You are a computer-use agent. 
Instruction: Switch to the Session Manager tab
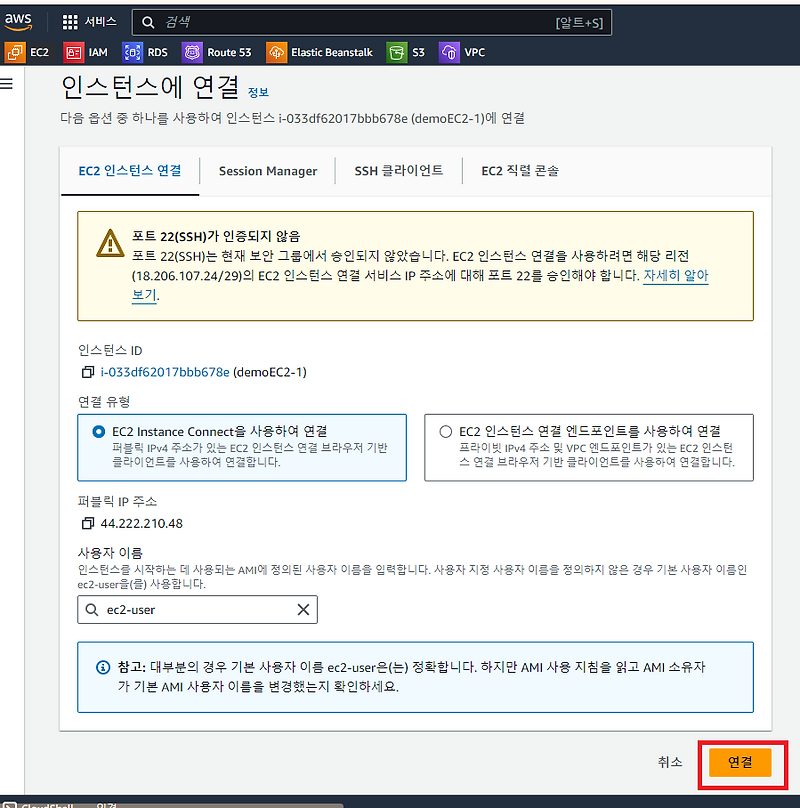pos(268,171)
